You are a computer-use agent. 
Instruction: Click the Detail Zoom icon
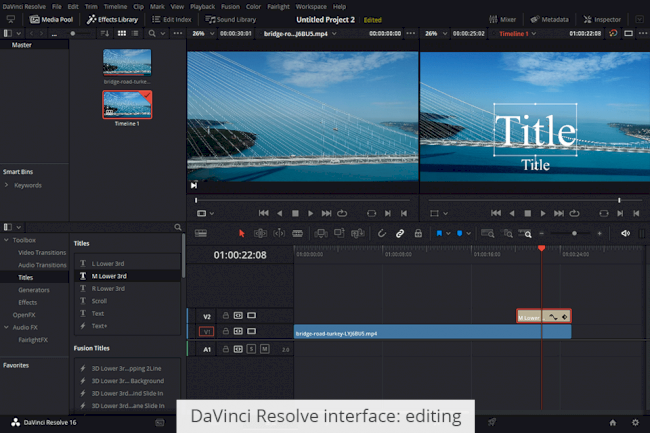pos(508,234)
